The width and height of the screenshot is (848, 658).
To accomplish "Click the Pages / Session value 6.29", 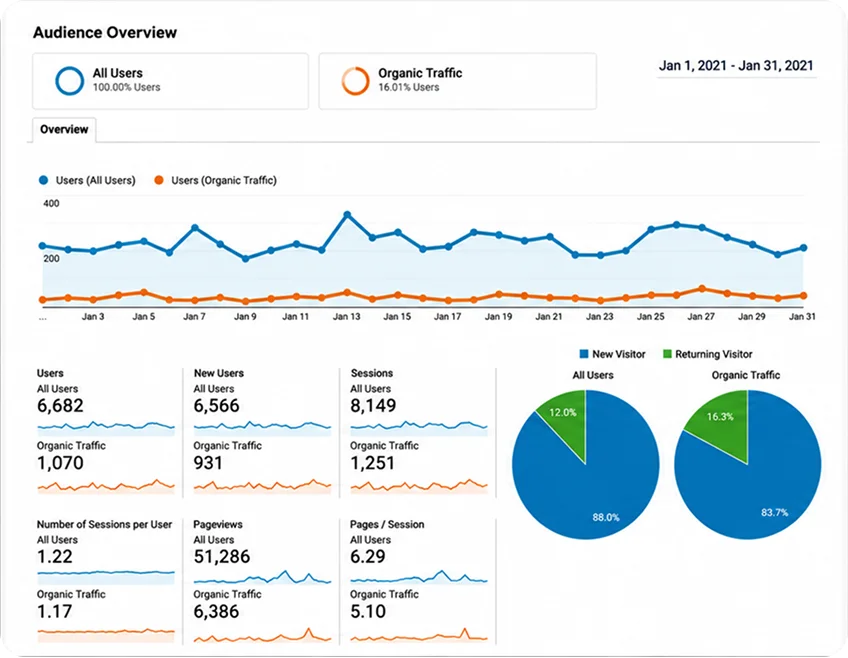I will coord(368,556).
